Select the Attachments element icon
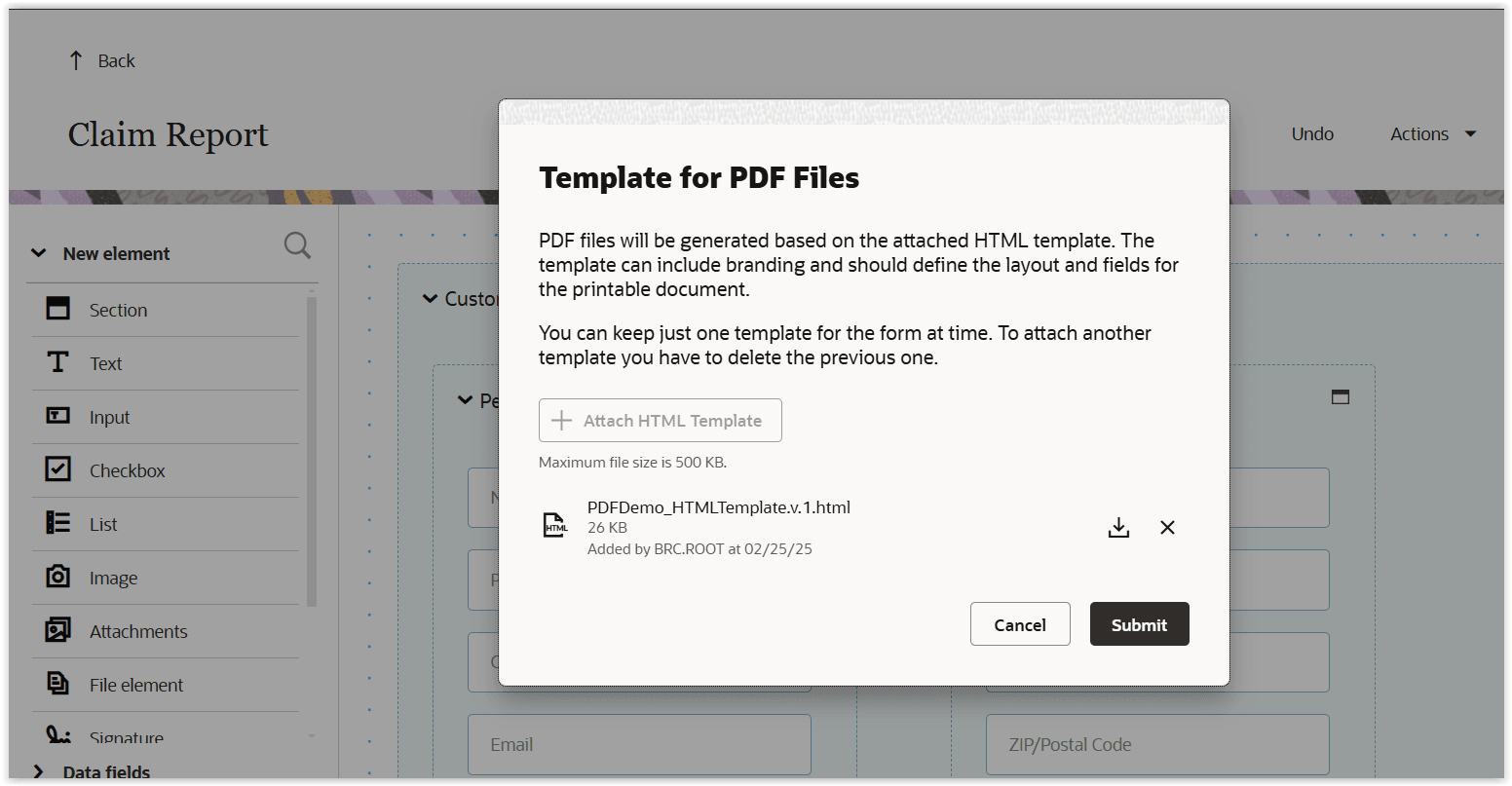 pyautogui.click(x=58, y=630)
